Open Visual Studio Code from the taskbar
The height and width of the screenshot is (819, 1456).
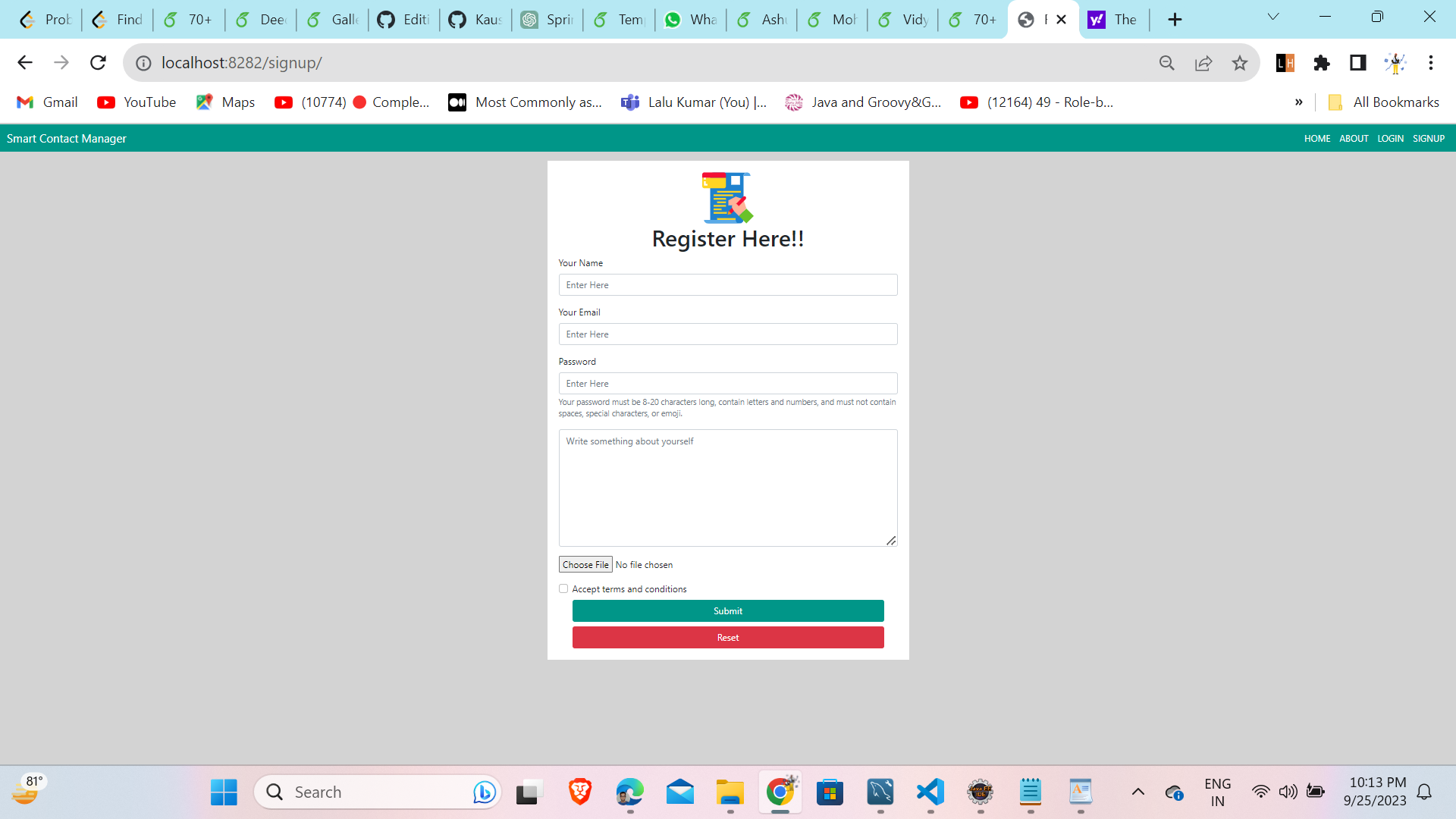point(930,792)
